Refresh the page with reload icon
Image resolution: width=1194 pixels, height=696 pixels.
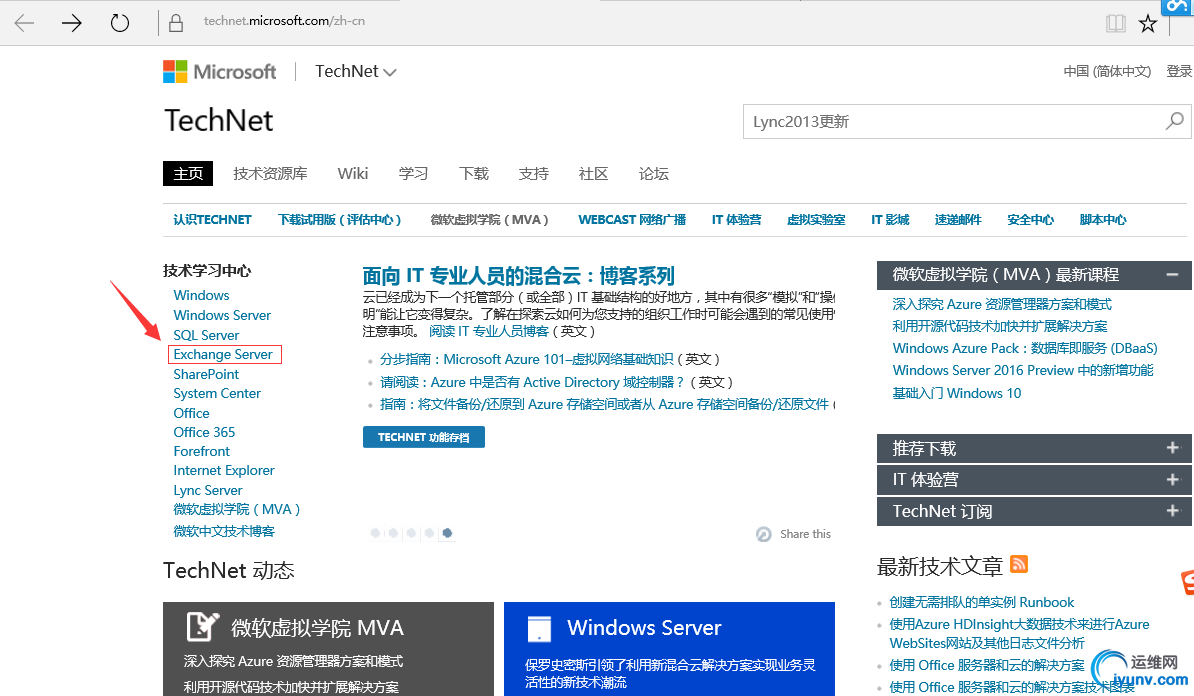120,23
